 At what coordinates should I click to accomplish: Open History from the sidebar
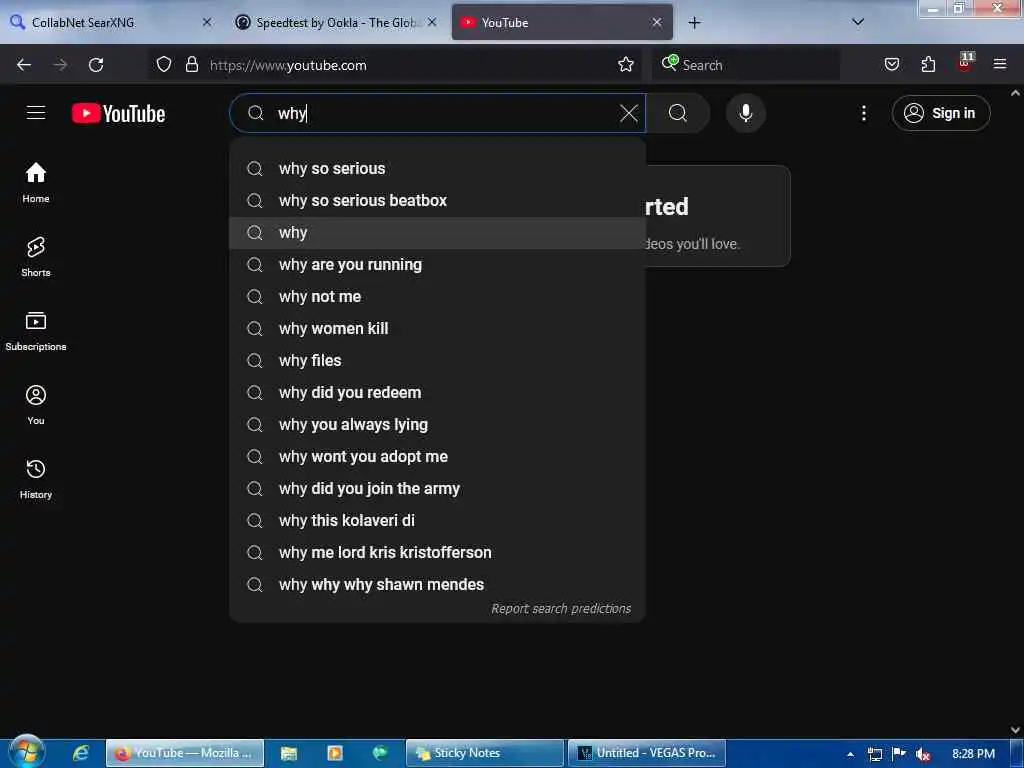coord(36,479)
